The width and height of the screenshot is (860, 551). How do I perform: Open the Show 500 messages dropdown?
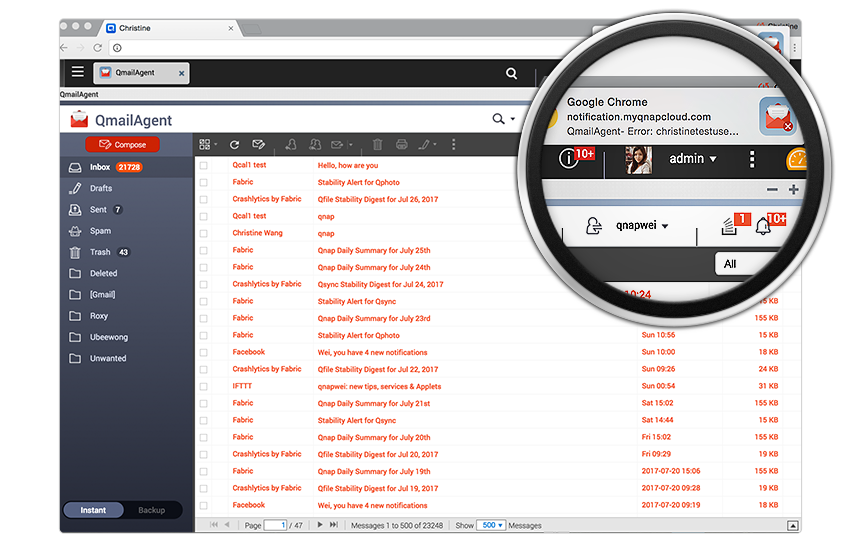[x=491, y=525]
